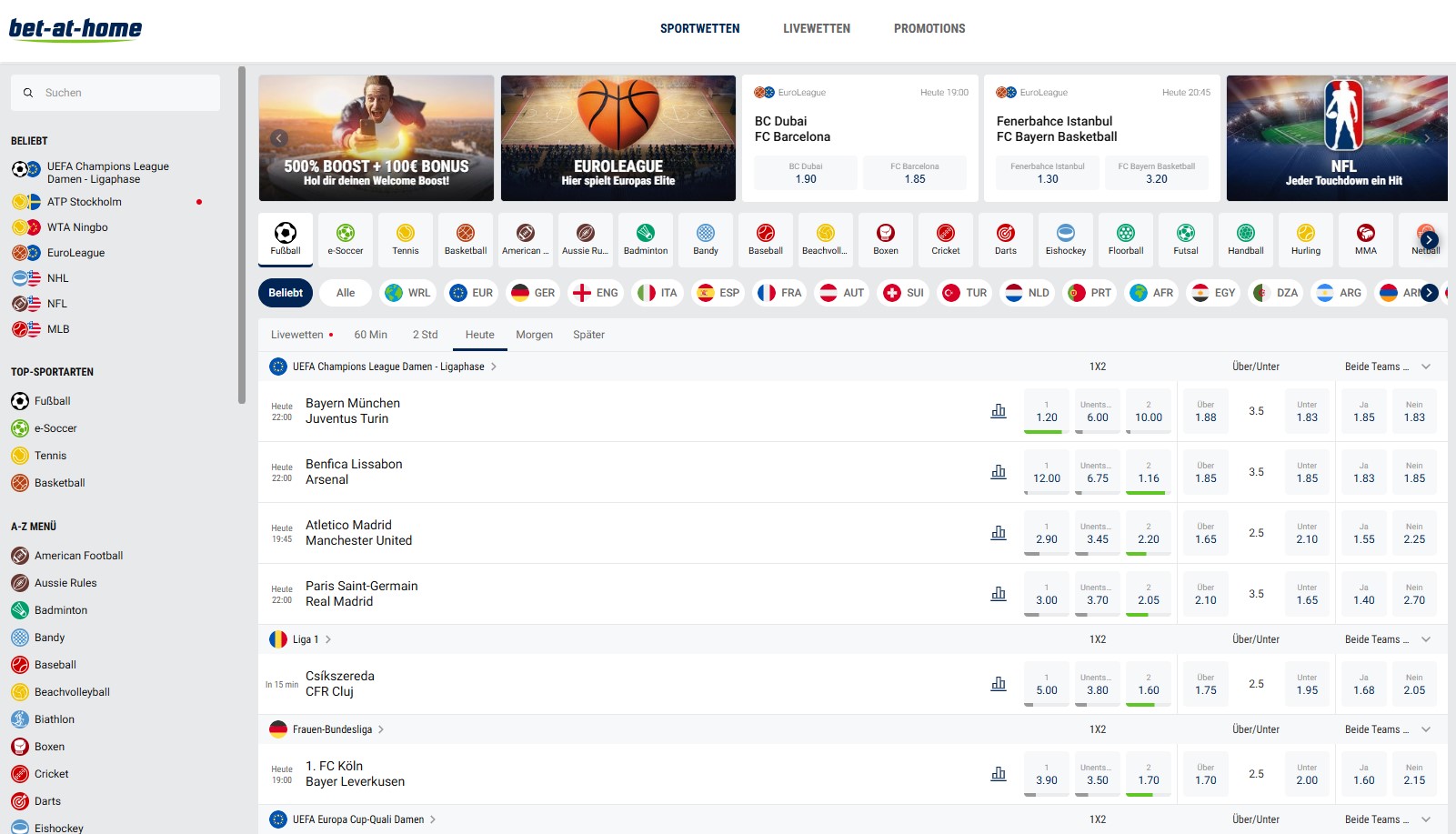This screenshot has height=834, width=1456.
Task: Open the Eishockey category from top bar
Action: click(x=1065, y=238)
